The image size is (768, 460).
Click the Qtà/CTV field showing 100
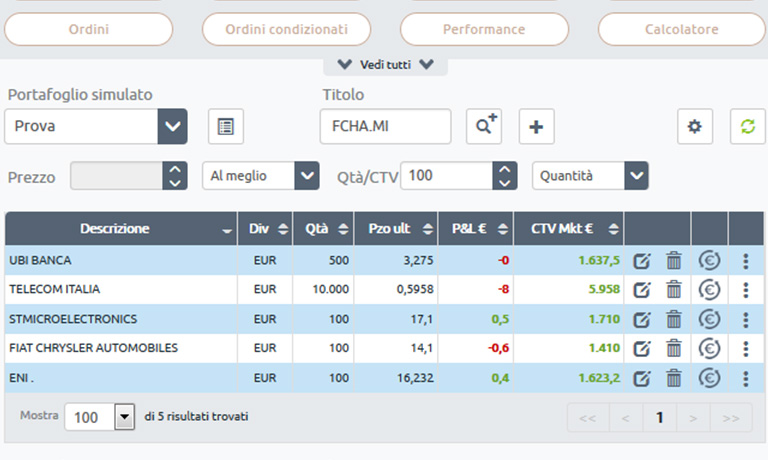point(447,175)
